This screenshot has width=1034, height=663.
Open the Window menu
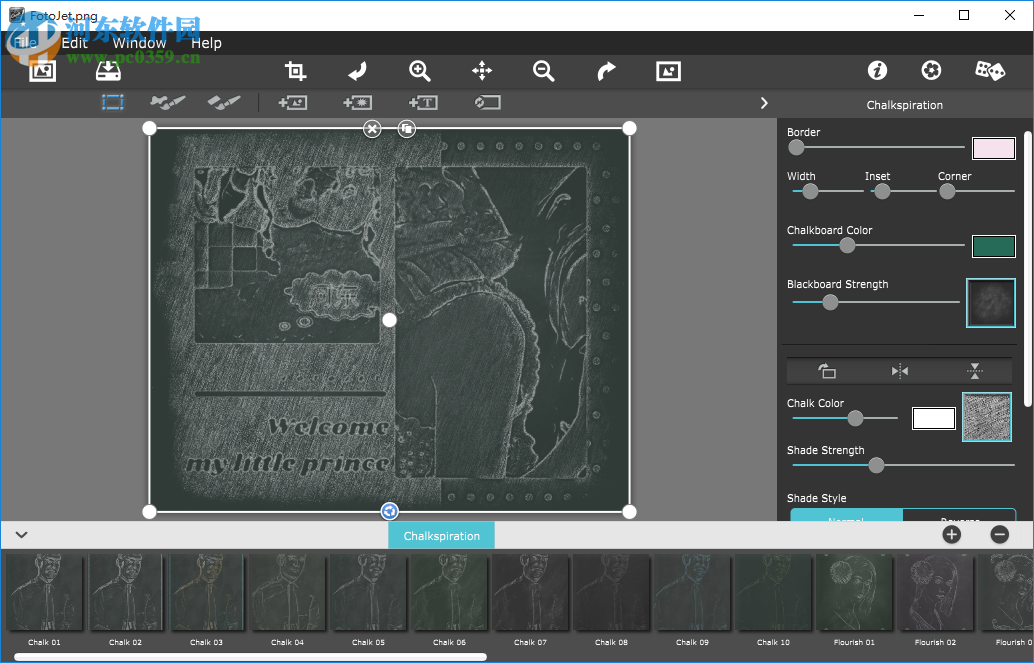pos(139,43)
